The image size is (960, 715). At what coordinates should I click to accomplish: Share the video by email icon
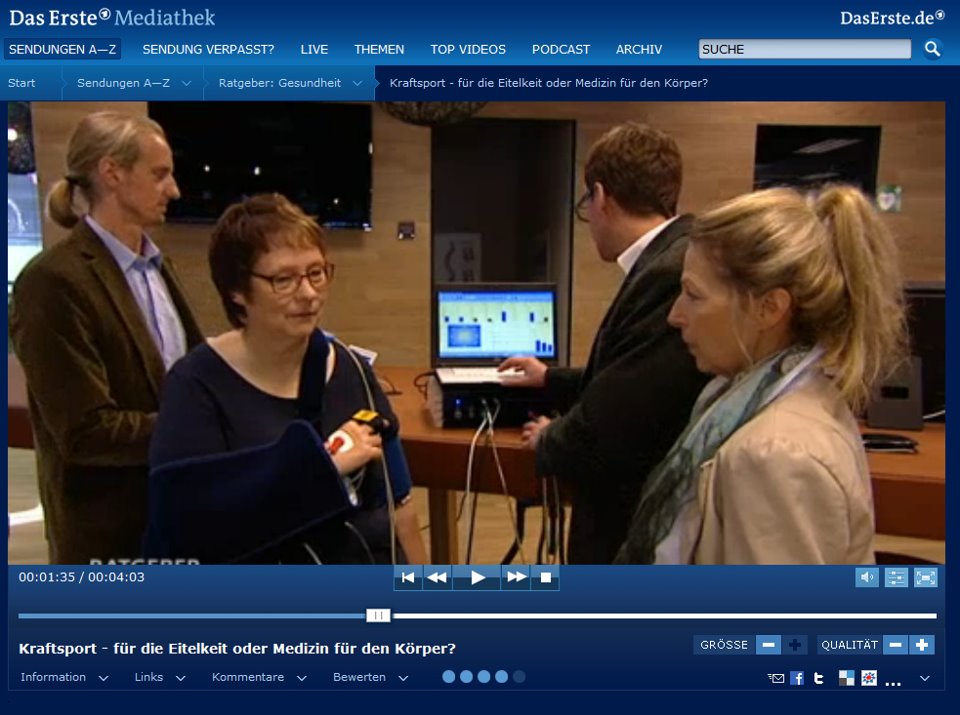[x=776, y=678]
